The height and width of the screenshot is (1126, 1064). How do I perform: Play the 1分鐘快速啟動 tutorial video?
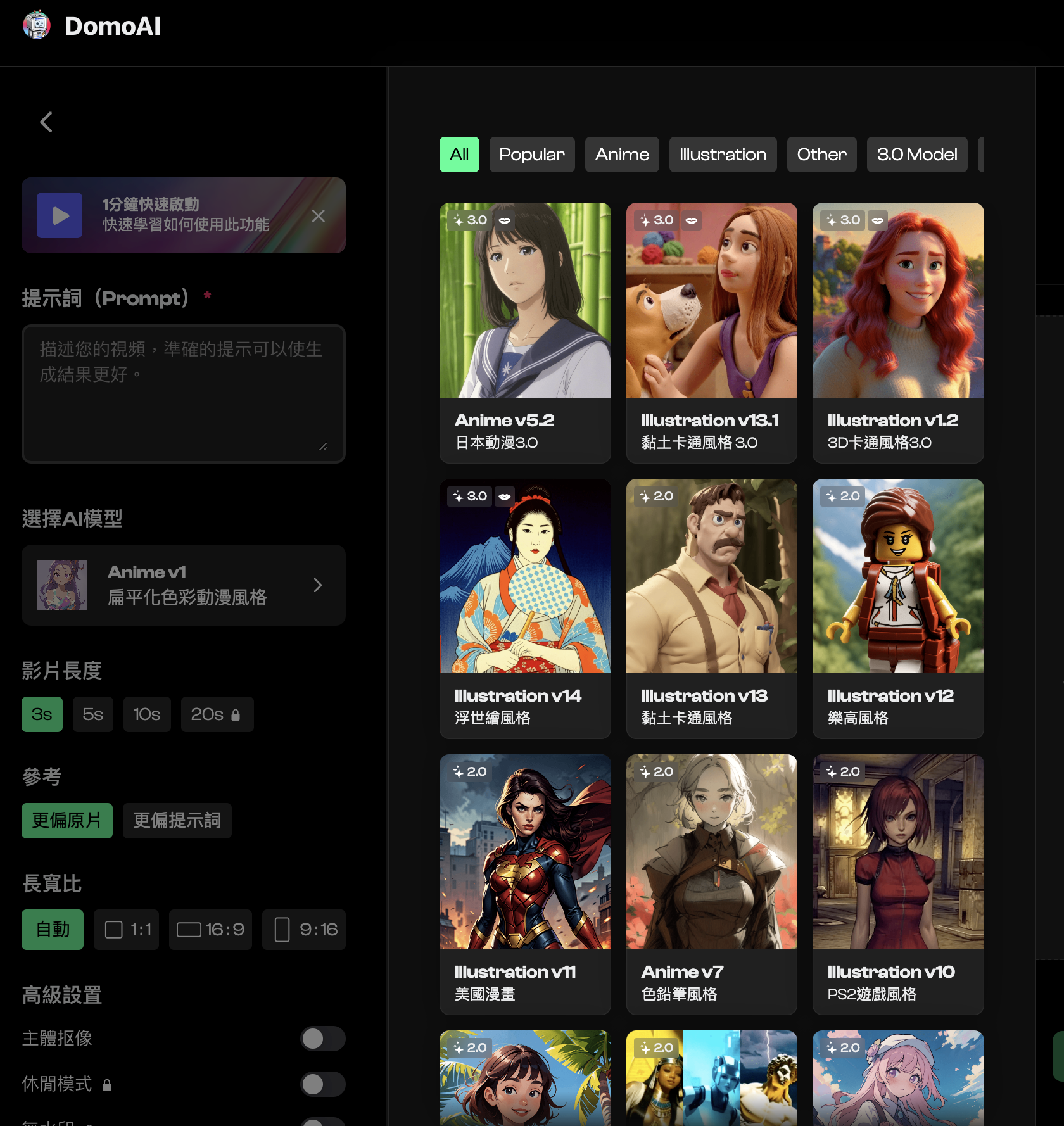coord(60,215)
